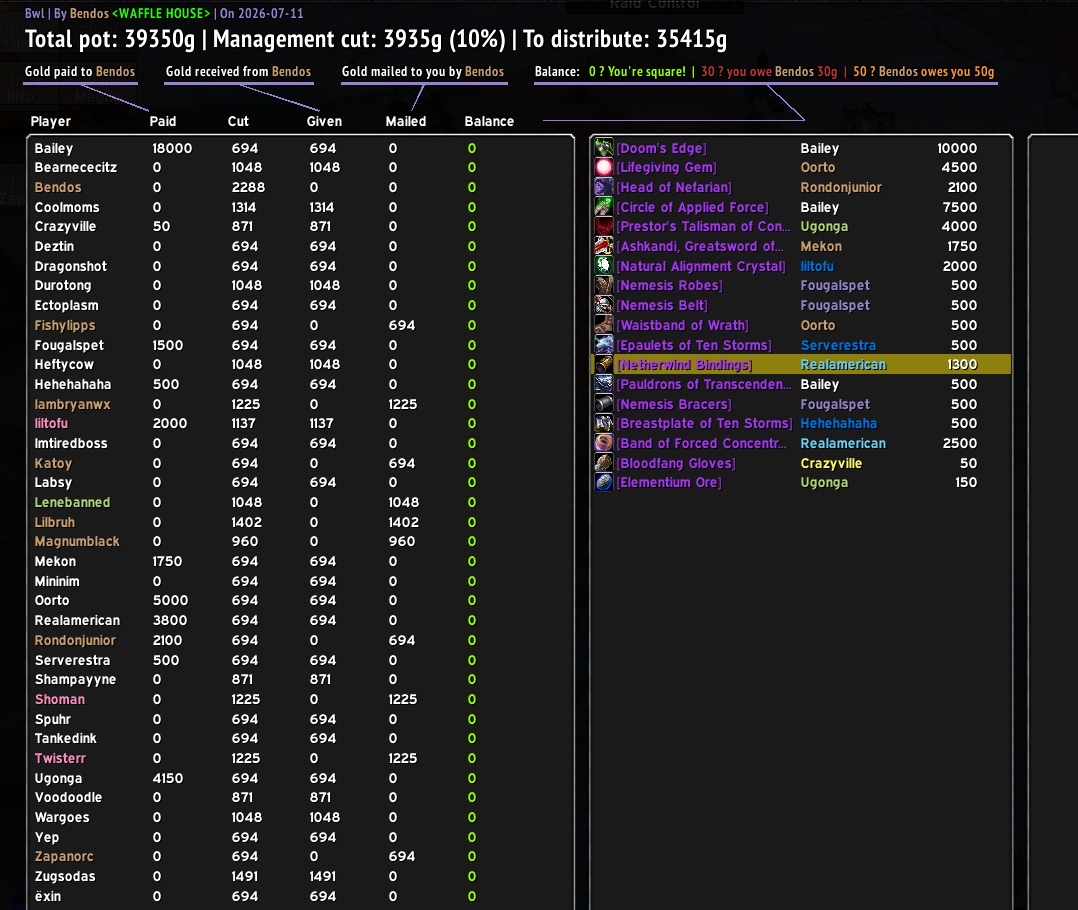Click the Head of Nefarian icon
Viewport: 1078px width, 910px height.
click(x=604, y=187)
